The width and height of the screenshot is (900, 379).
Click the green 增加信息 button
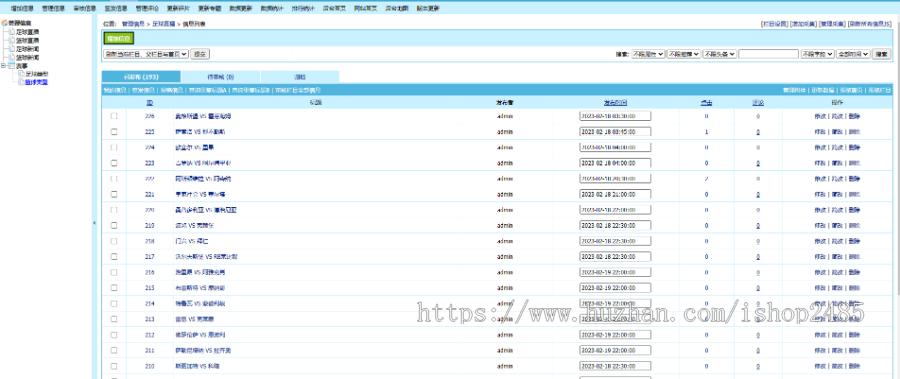(x=118, y=38)
